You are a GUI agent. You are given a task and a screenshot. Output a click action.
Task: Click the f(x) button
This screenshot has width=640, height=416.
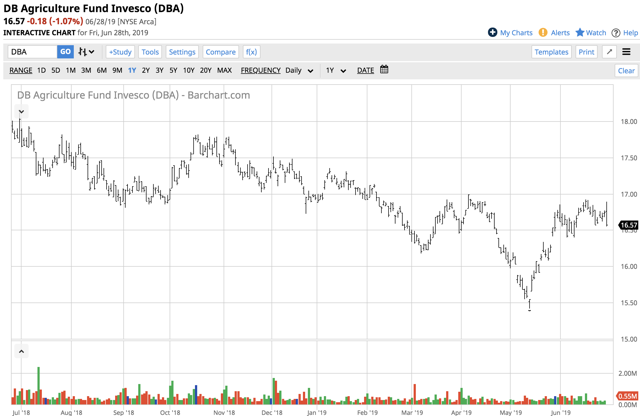[251, 52]
